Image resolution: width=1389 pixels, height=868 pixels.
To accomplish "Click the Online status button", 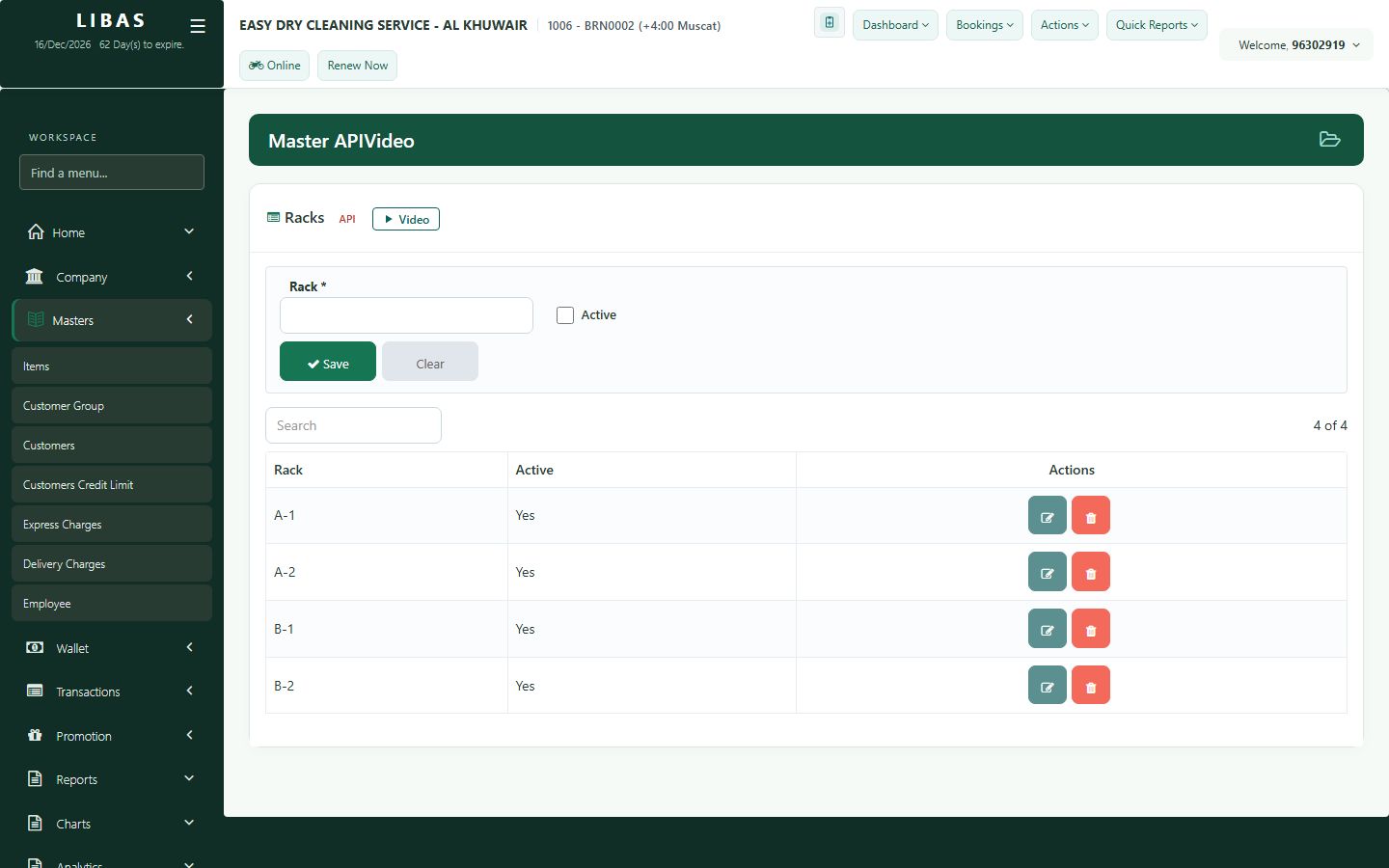I will click(275, 66).
